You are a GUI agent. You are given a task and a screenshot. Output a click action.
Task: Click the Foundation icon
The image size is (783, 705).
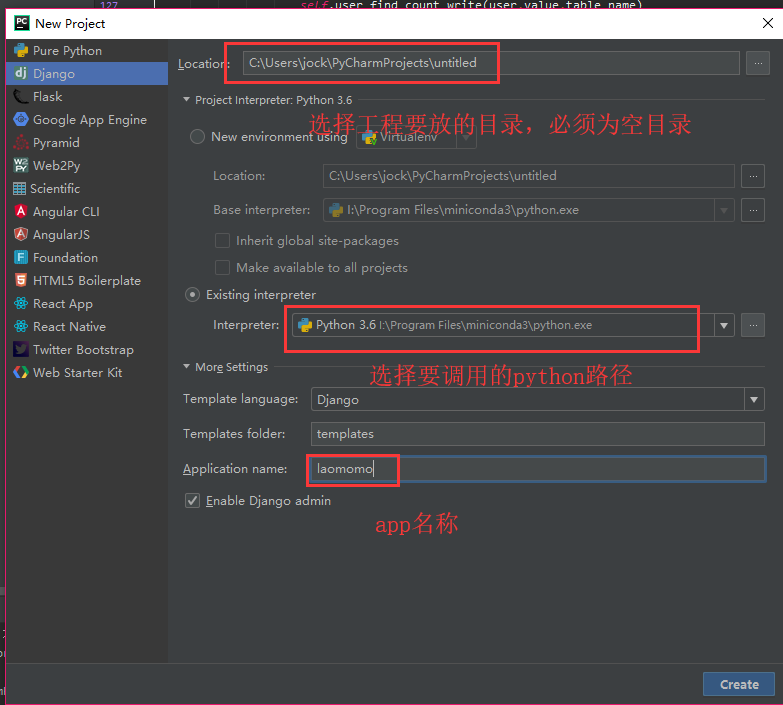click(20, 257)
